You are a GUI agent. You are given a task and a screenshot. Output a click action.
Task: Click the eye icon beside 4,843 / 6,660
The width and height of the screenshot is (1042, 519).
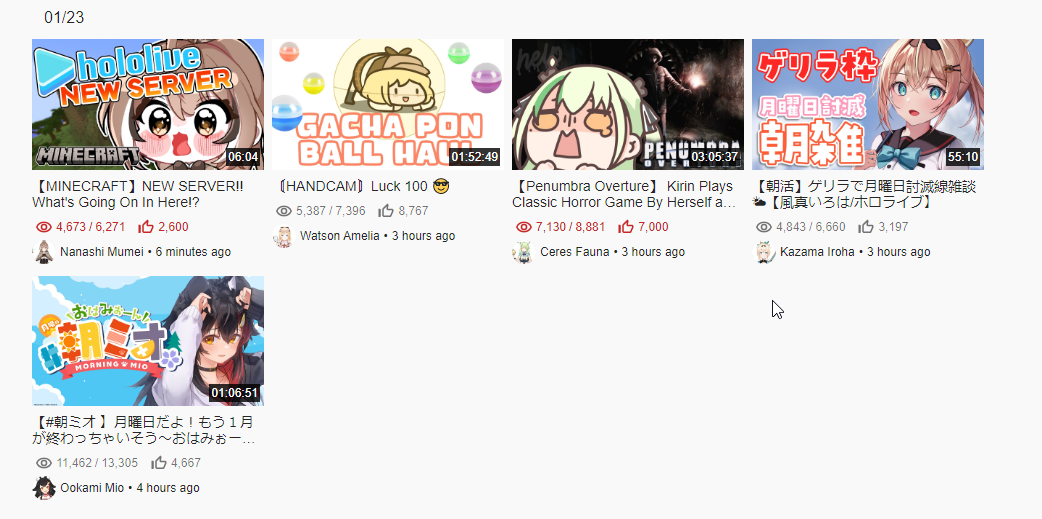(764, 227)
